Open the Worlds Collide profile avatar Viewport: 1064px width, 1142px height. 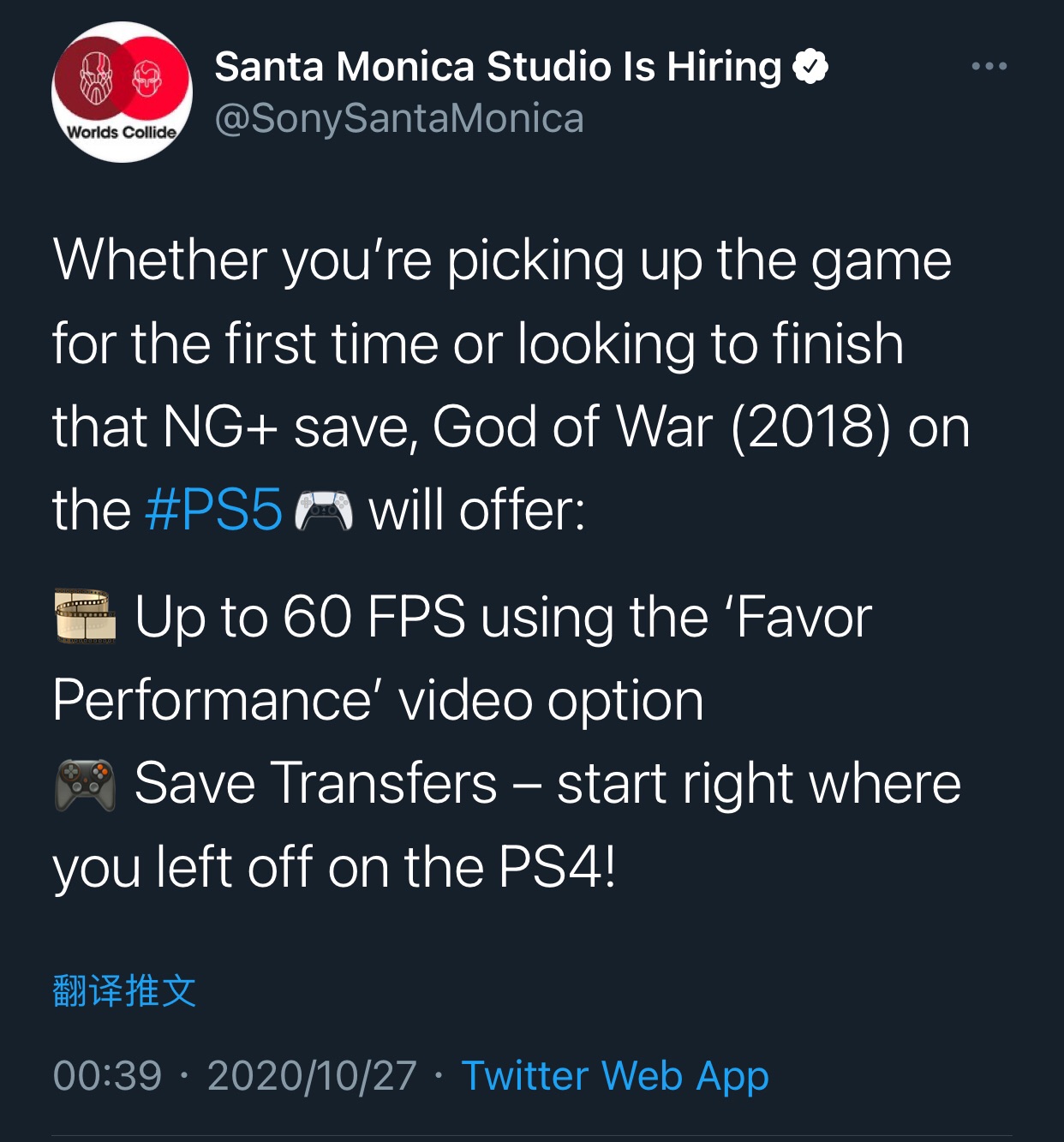tap(122, 92)
